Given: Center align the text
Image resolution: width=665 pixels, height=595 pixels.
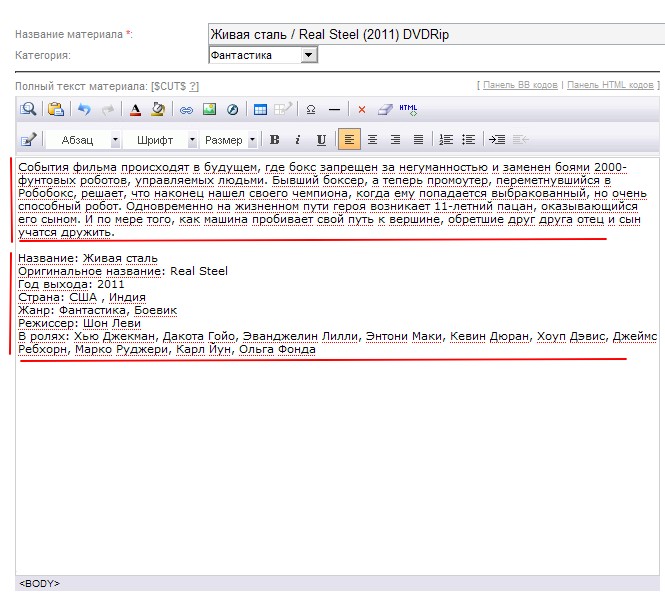Looking at the screenshot, I should point(372,140).
